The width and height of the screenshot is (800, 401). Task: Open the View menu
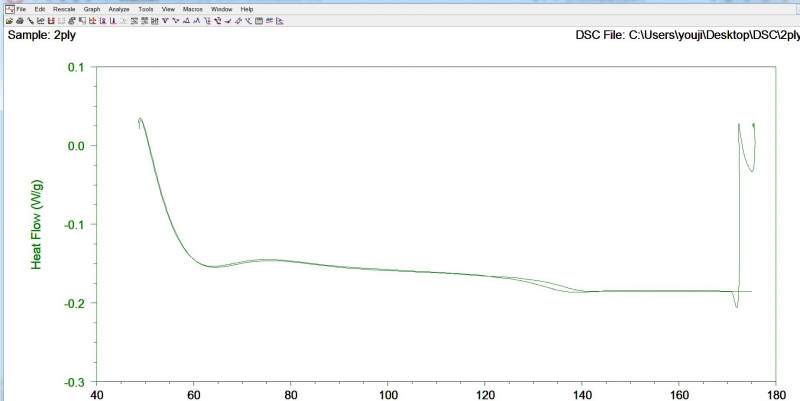coord(168,9)
